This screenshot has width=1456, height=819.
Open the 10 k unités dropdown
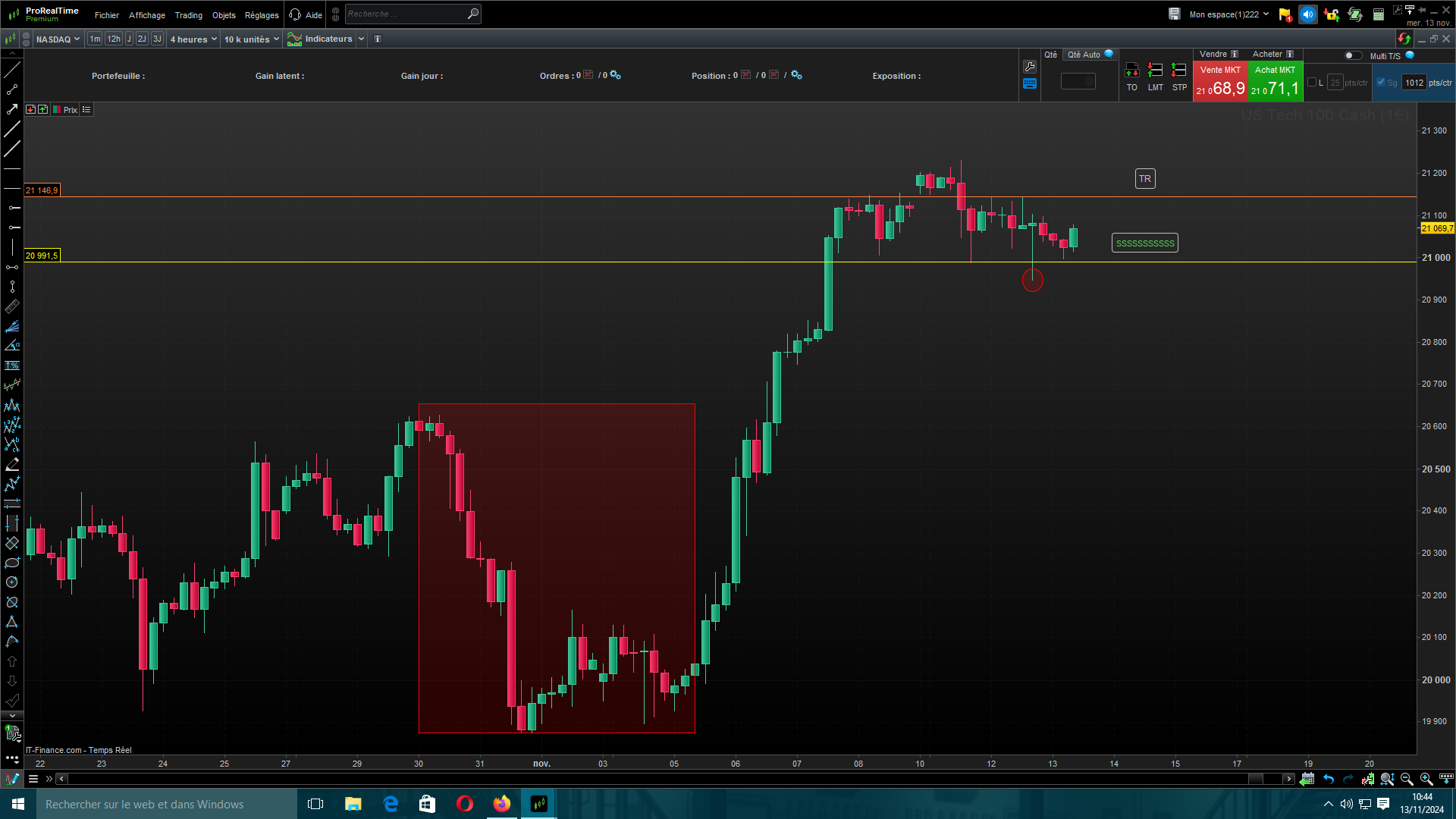pyautogui.click(x=252, y=39)
